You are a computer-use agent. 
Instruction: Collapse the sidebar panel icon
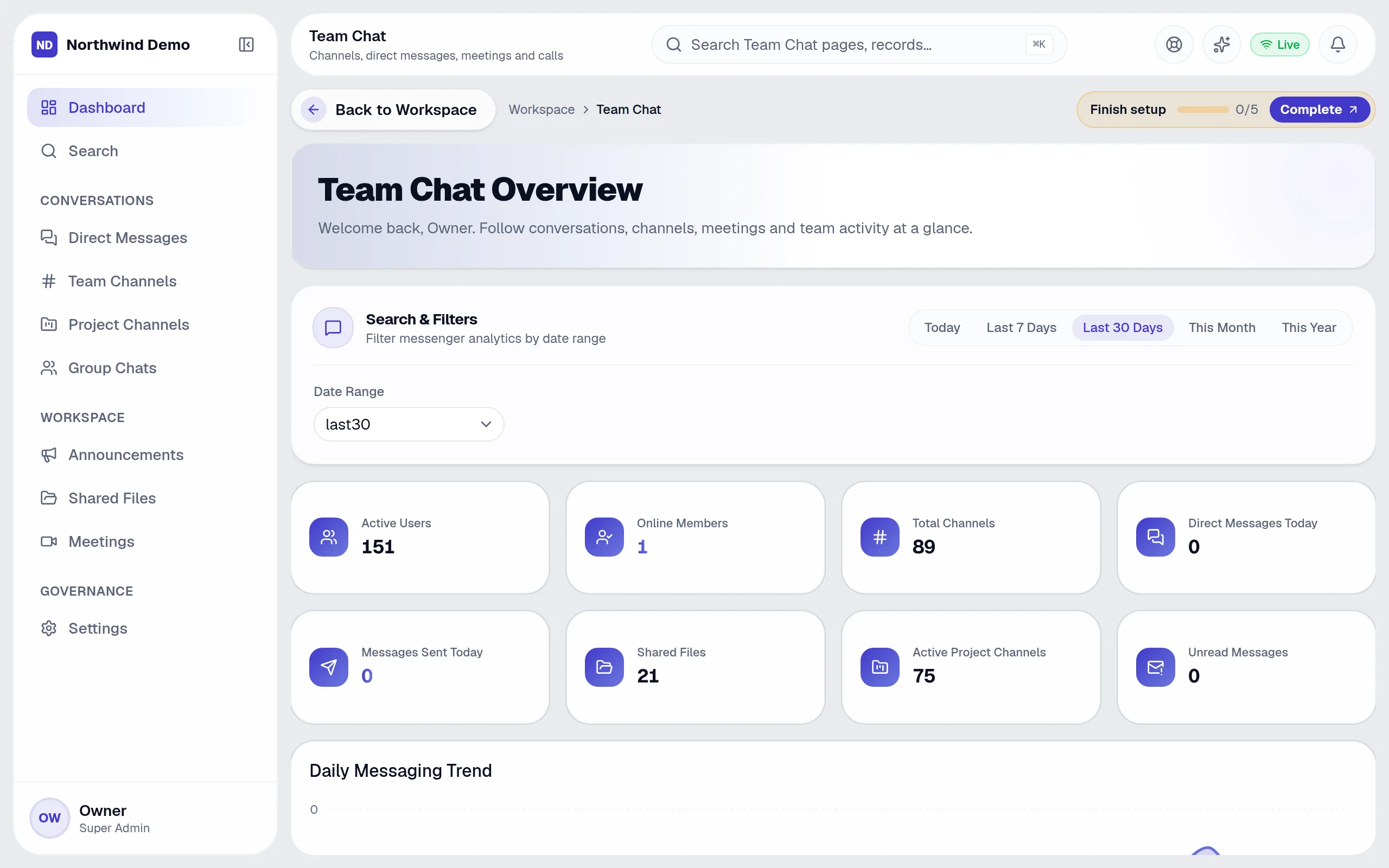pyautogui.click(x=246, y=44)
